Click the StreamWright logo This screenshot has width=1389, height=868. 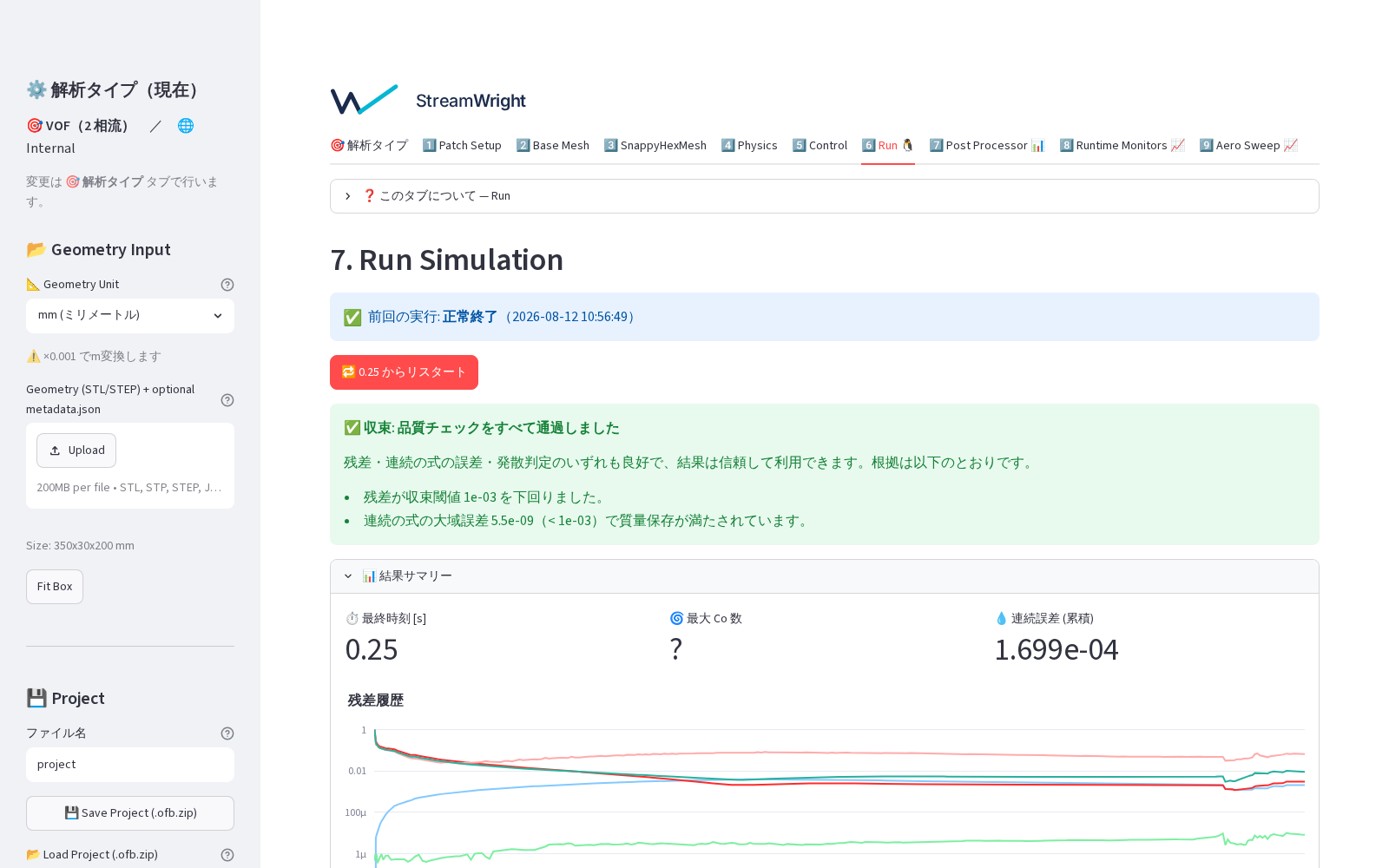tap(429, 101)
